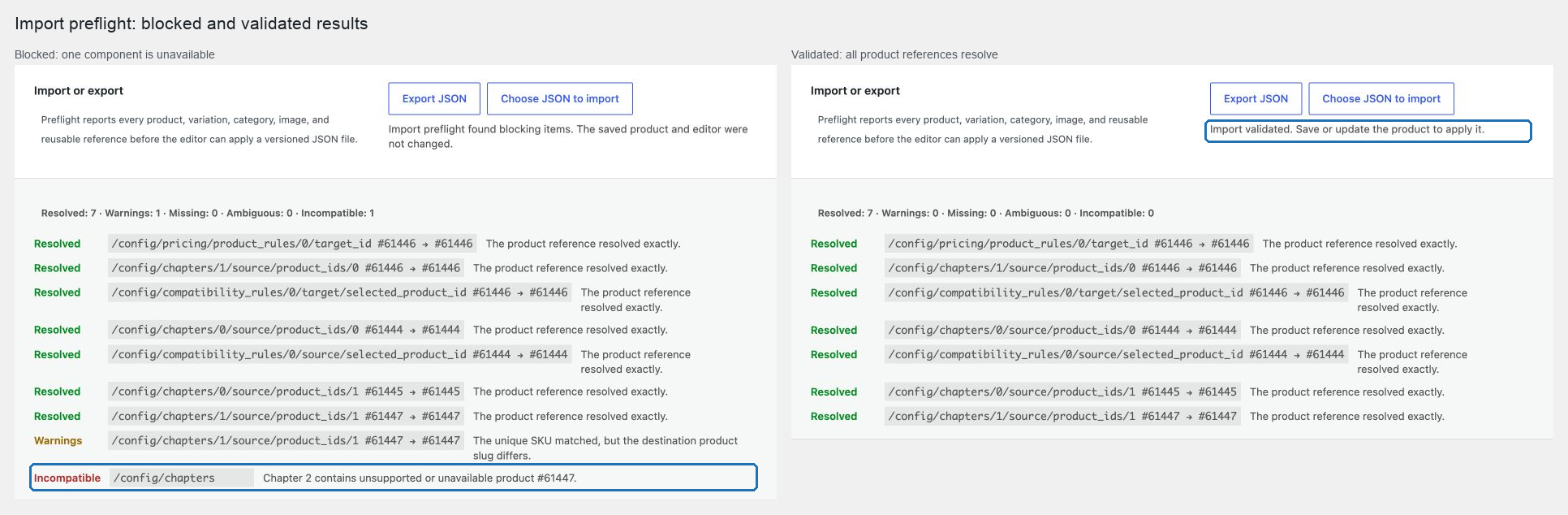Image resolution: width=1568 pixels, height=515 pixels.
Task: Click 'Resolved: 7 · Warnings: 0' summary line
Action: click(x=986, y=213)
